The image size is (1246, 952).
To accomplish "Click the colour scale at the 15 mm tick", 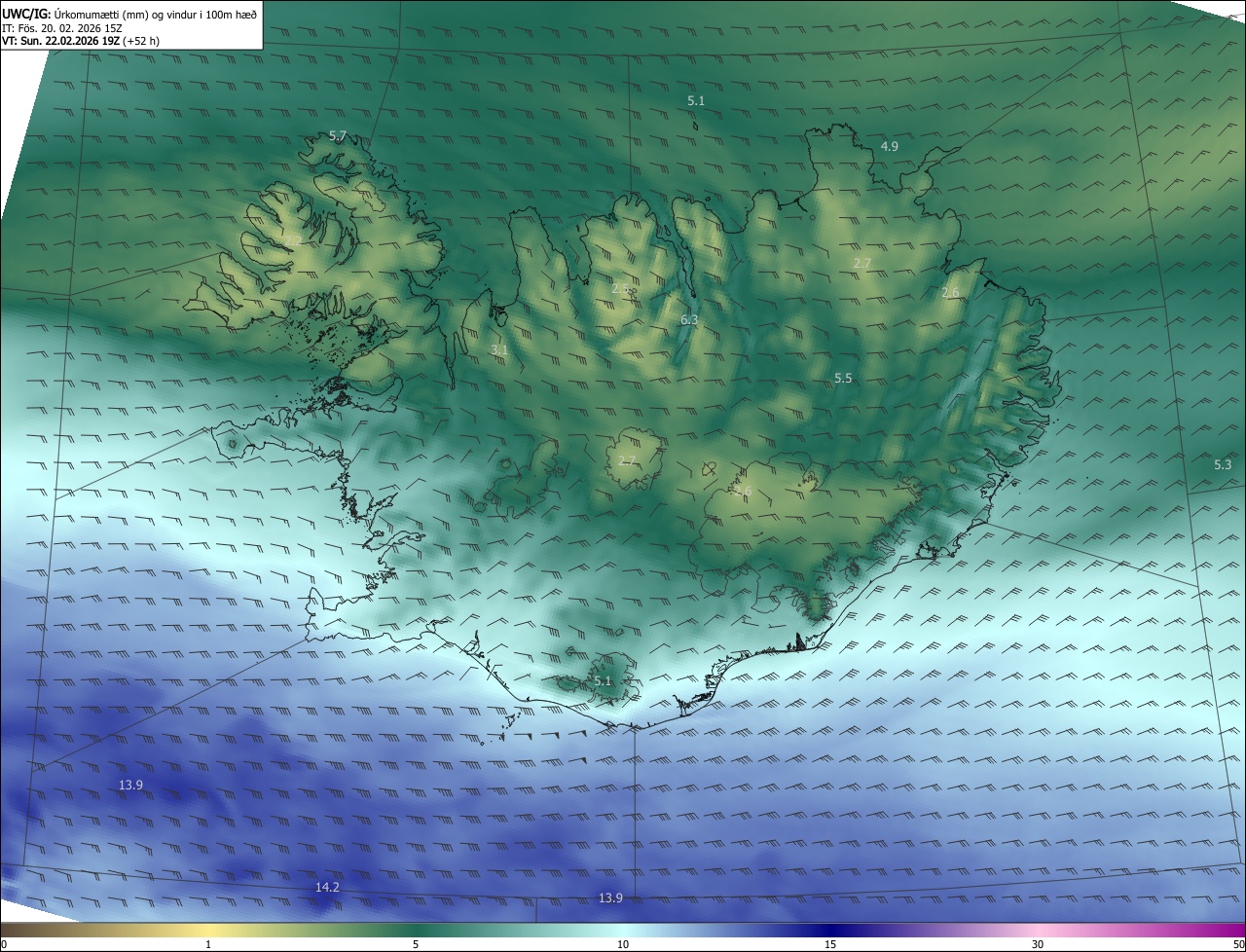I will coord(830,932).
